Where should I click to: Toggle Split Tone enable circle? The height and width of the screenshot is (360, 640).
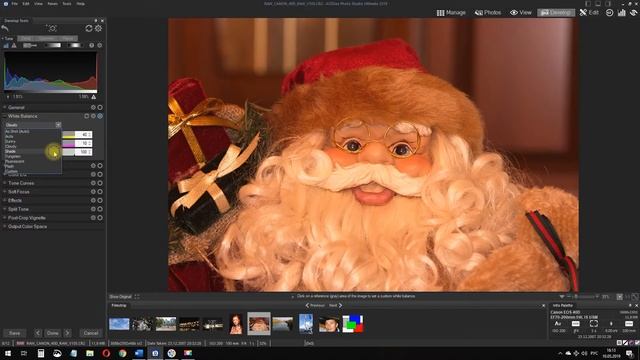[x=100, y=209]
